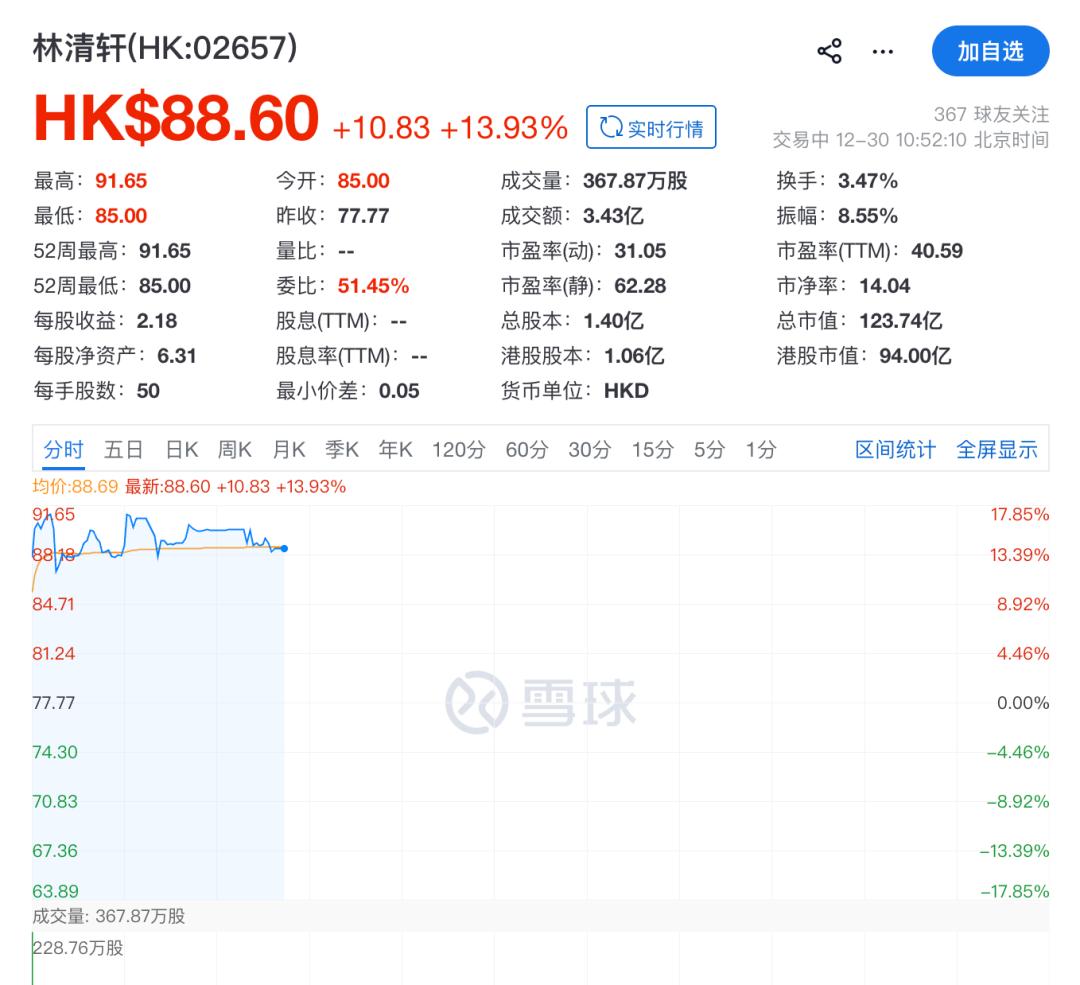Click the latest price dot on chart
The width and height of the screenshot is (1080, 985).
coord(284,548)
